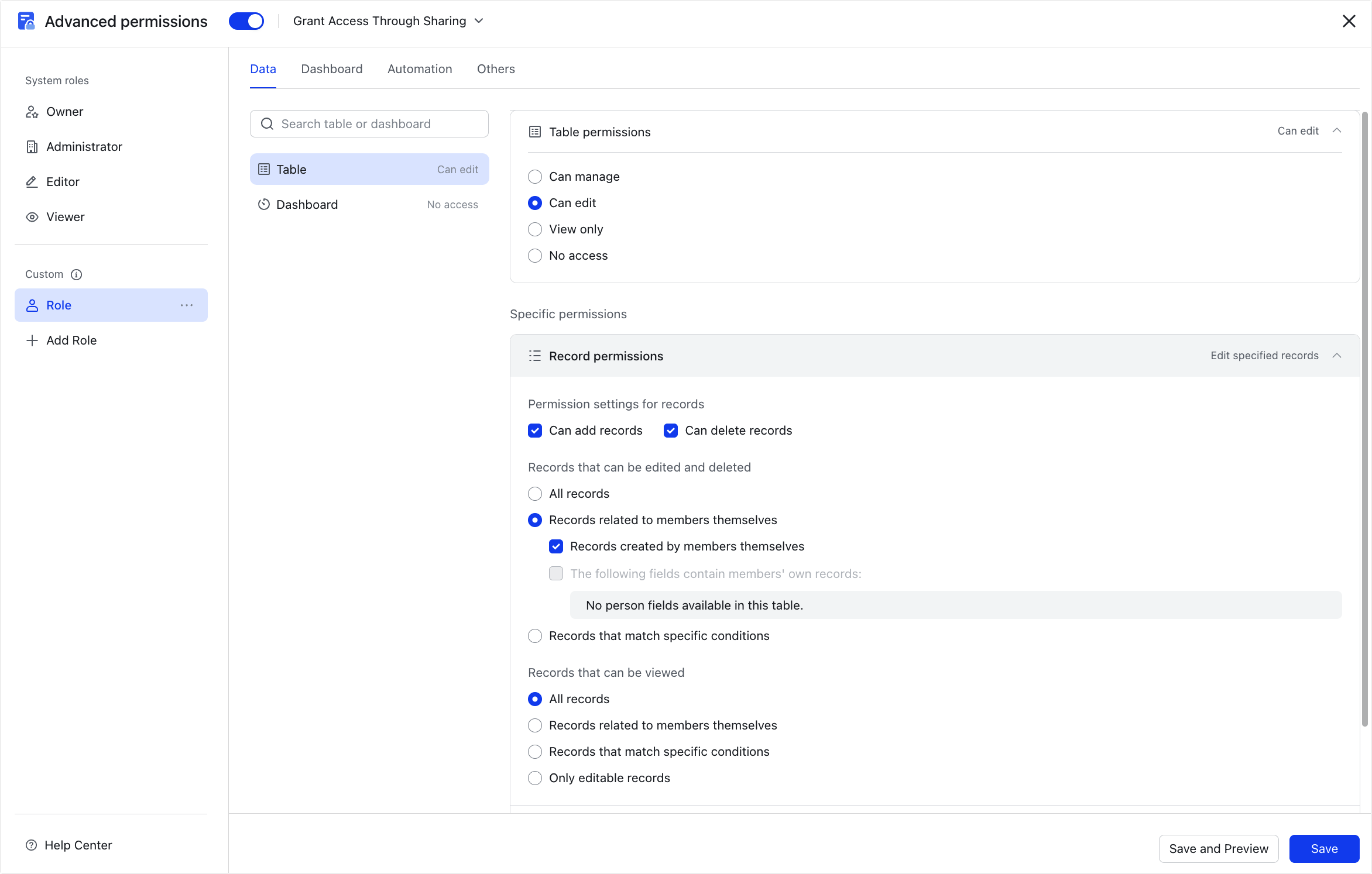This screenshot has height=874, width=1372.
Task: Click the Editor pencil icon
Action: click(x=32, y=182)
